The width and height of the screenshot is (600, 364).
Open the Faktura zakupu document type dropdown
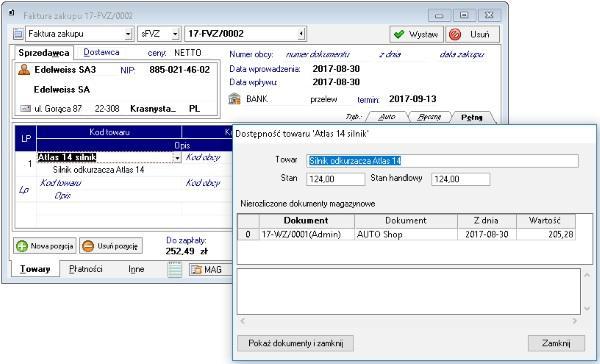(x=128, y=34)
